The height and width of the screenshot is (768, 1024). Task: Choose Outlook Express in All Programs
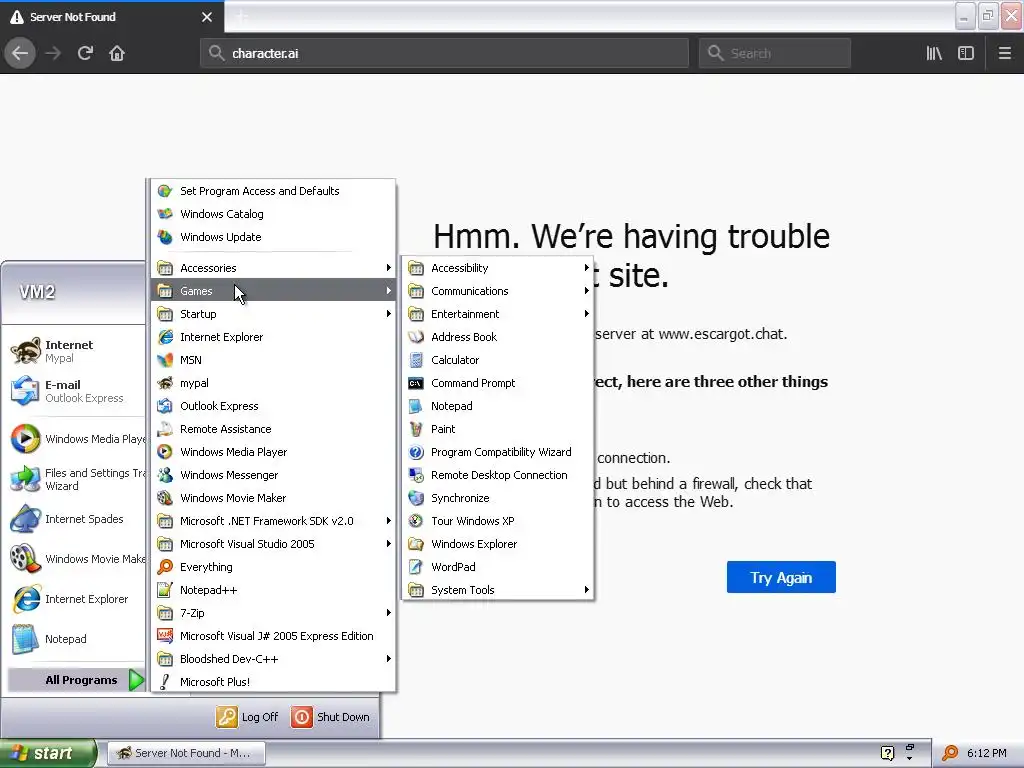[x=273, y=406]
